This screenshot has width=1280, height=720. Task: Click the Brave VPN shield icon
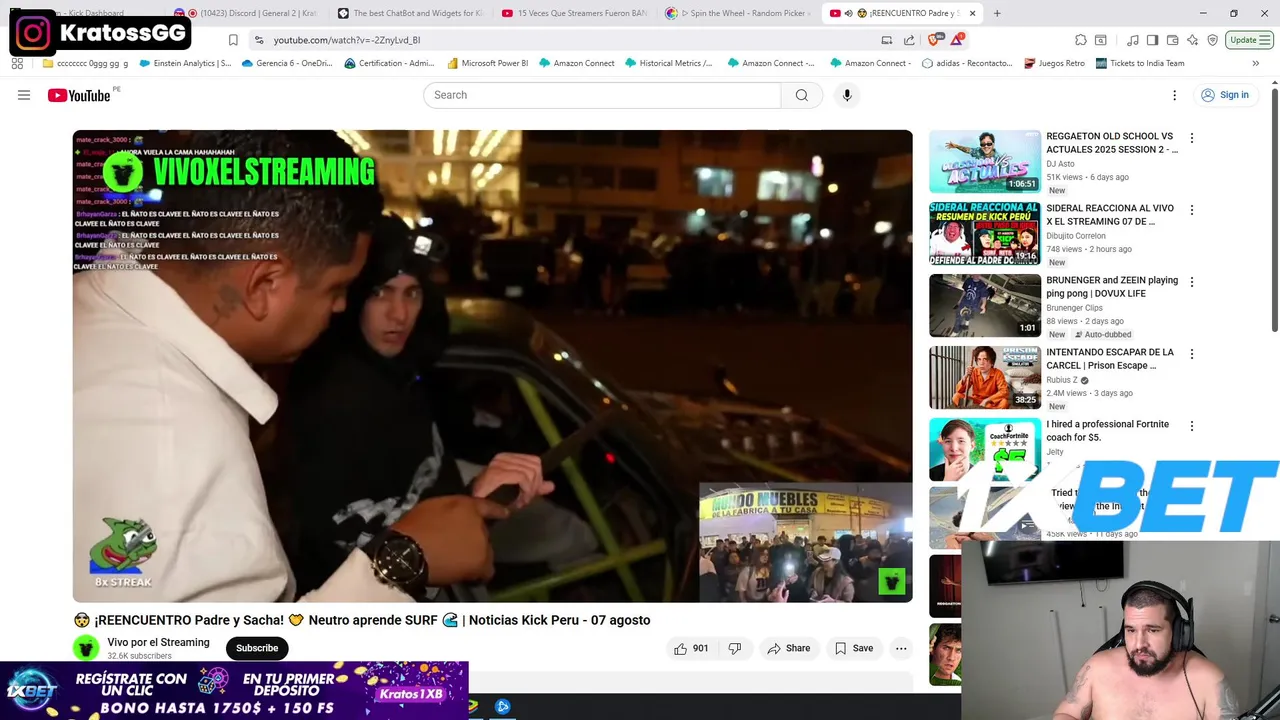point(1213,40)
